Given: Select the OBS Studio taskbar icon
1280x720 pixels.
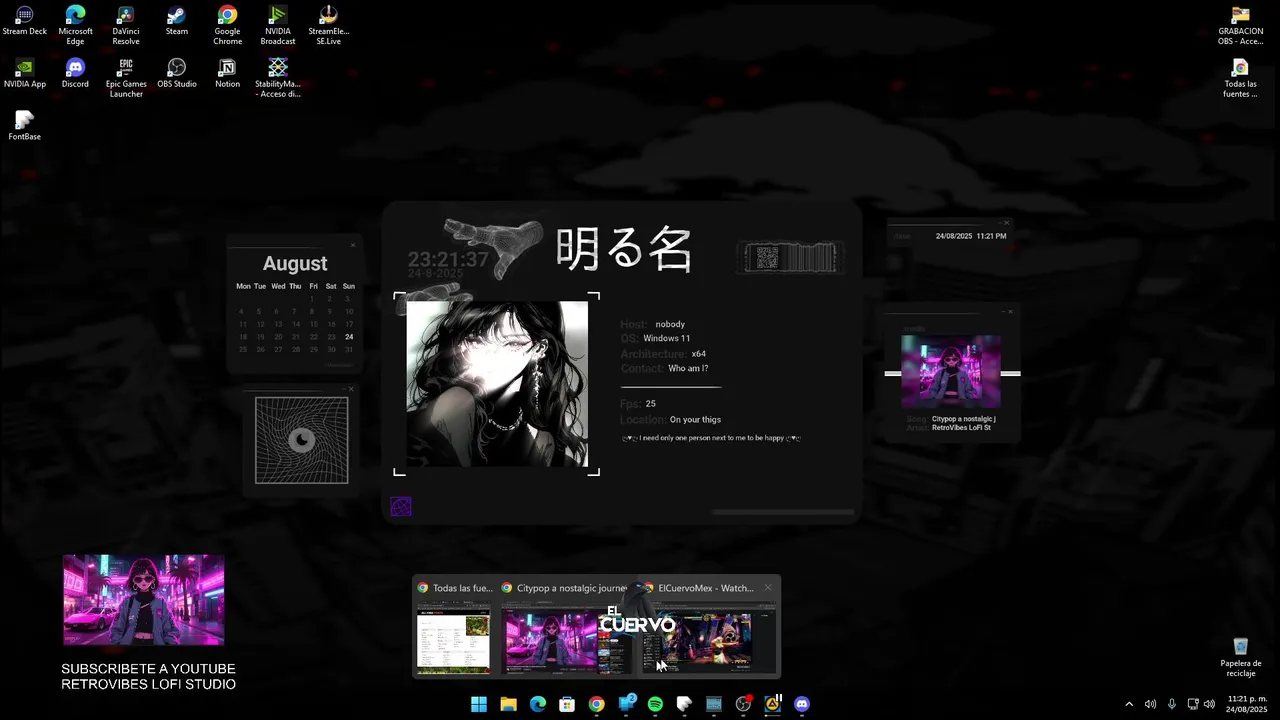Looking at the screenshot, I should coord(743,704).
